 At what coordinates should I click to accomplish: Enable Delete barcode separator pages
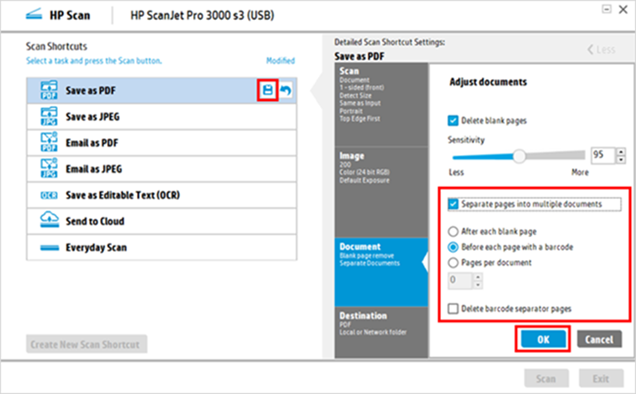(453, 309)
